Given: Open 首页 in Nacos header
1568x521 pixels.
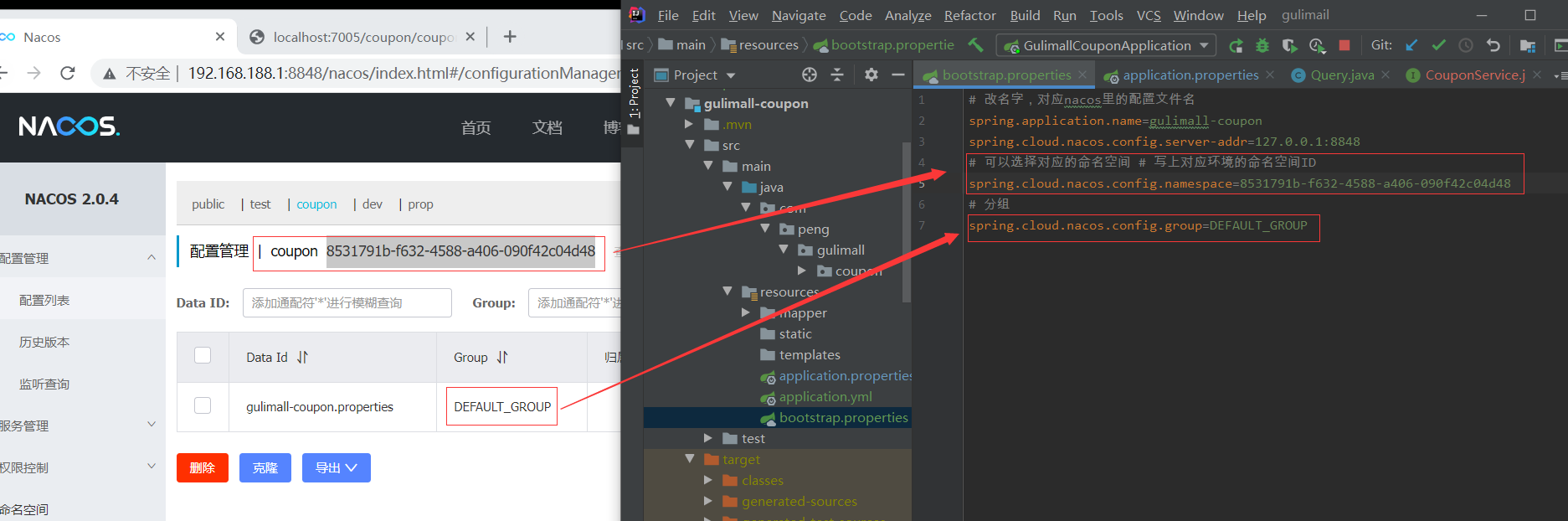Looking at the screenshot, I should coord(476,127).
